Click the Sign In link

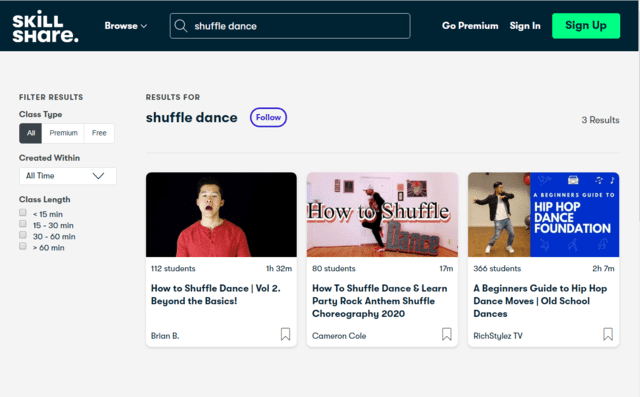point(525,26)
